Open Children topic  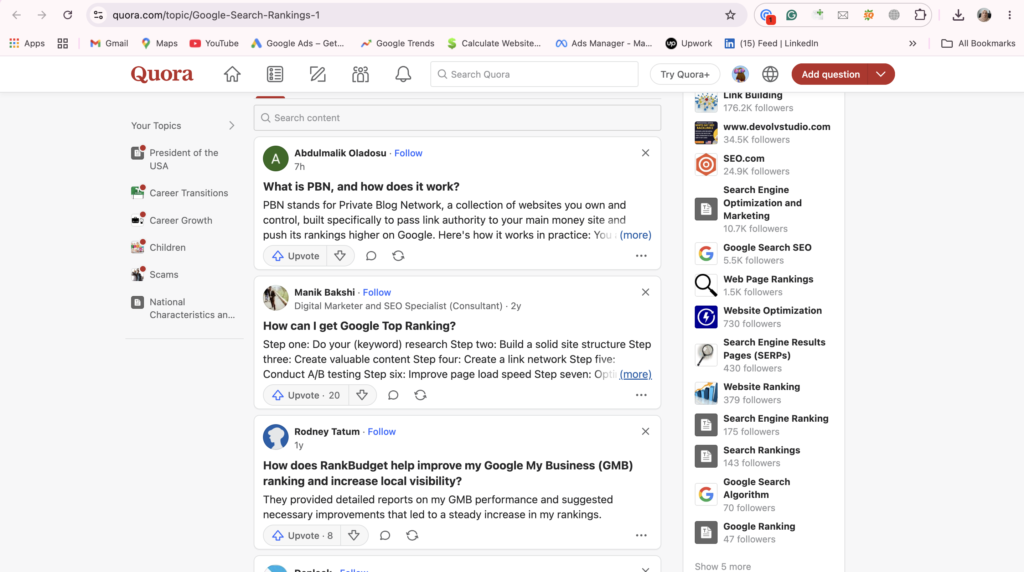click(x=159, y=247)
